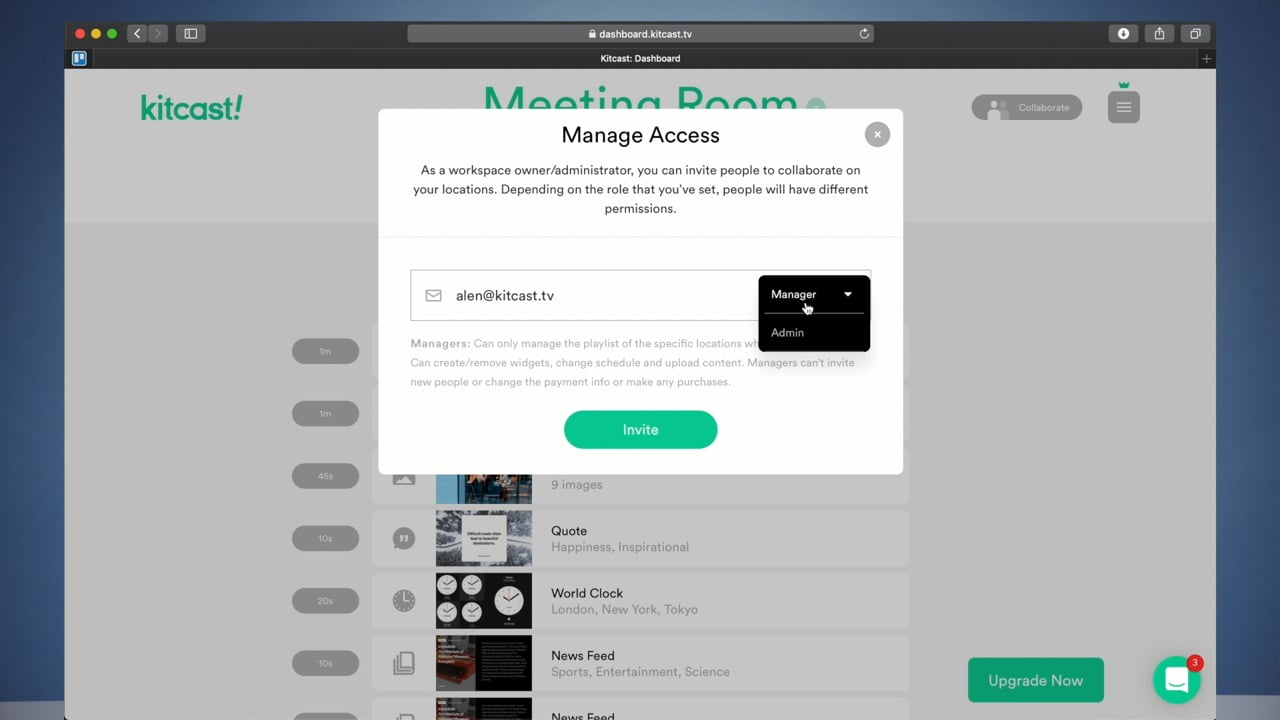Toggle Safari sidebar view
Image resolution: width=1280 pixels, height=720 pixels.
point(190,33)
